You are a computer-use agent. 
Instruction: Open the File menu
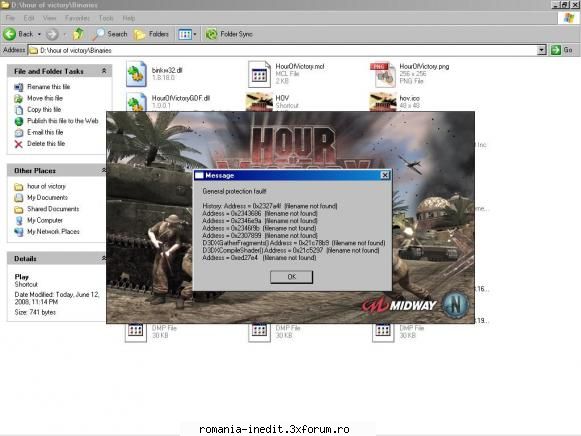click(10, 18)
